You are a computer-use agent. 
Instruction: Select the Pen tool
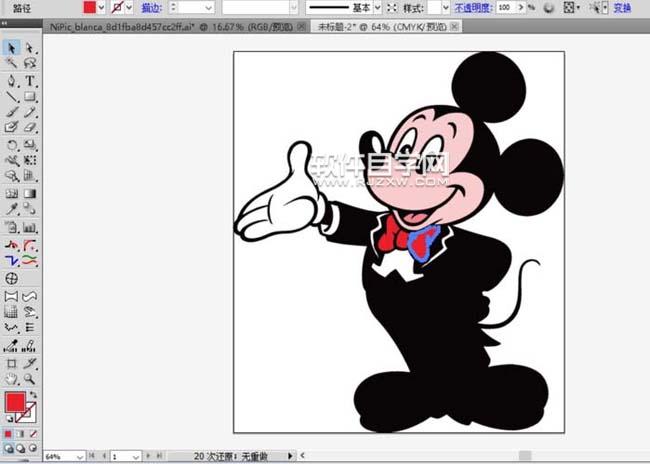pos(11,80)
